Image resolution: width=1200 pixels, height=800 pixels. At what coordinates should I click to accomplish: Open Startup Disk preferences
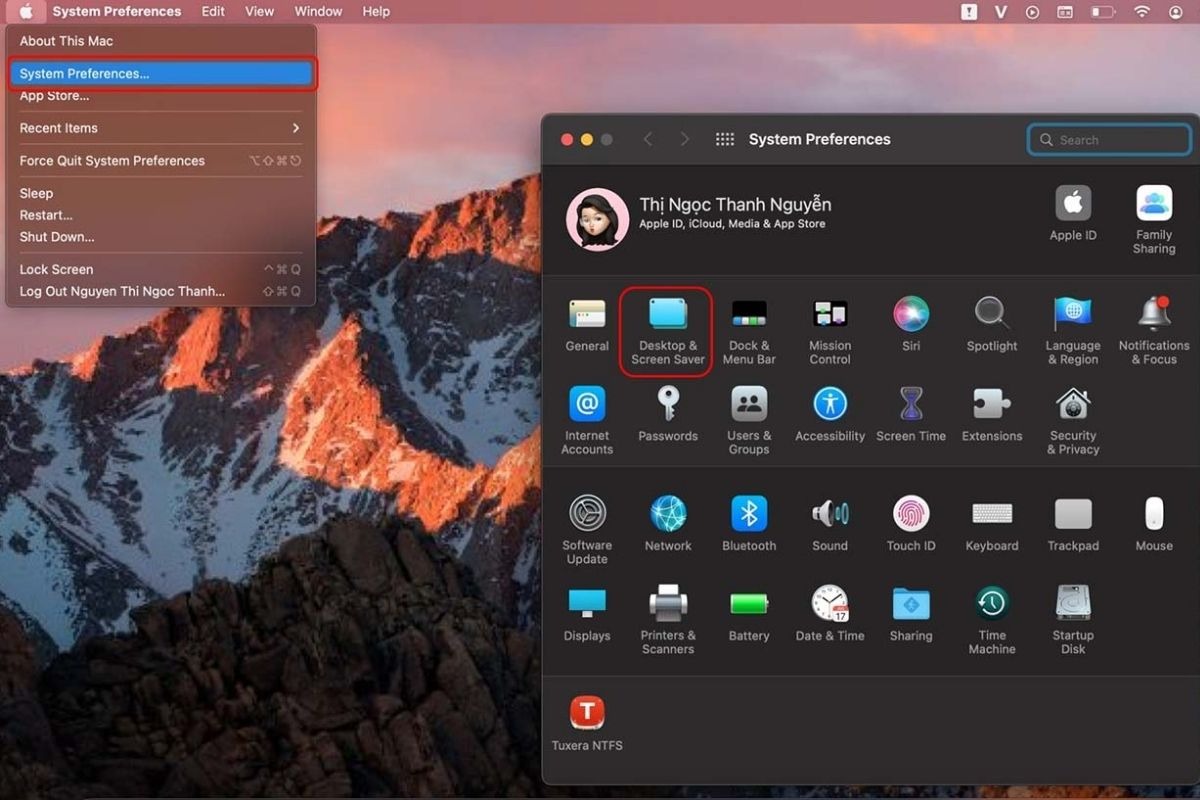pyautogui.click(x=1073, y=621)
